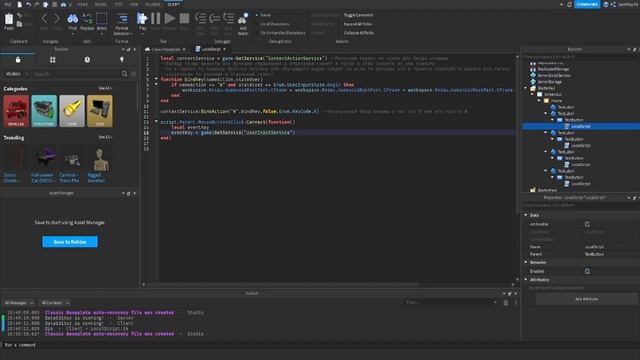The height and width of the screenshot is (360, 640).
Task: Open the HOME ribbon tab
Action: pyautogui.click(x=82, y=4)
